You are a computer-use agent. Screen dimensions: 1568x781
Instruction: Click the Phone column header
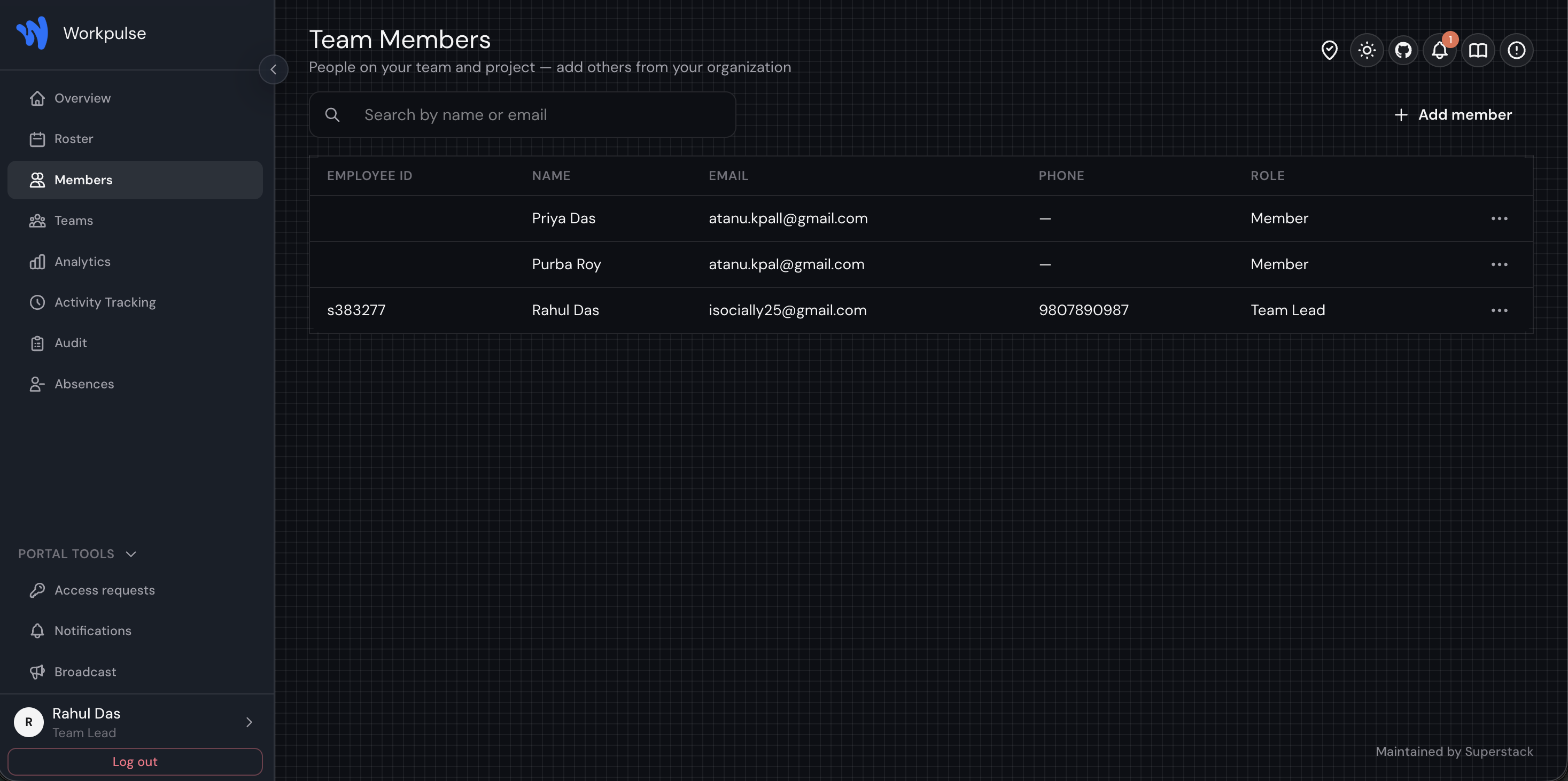click(1061, 176)
